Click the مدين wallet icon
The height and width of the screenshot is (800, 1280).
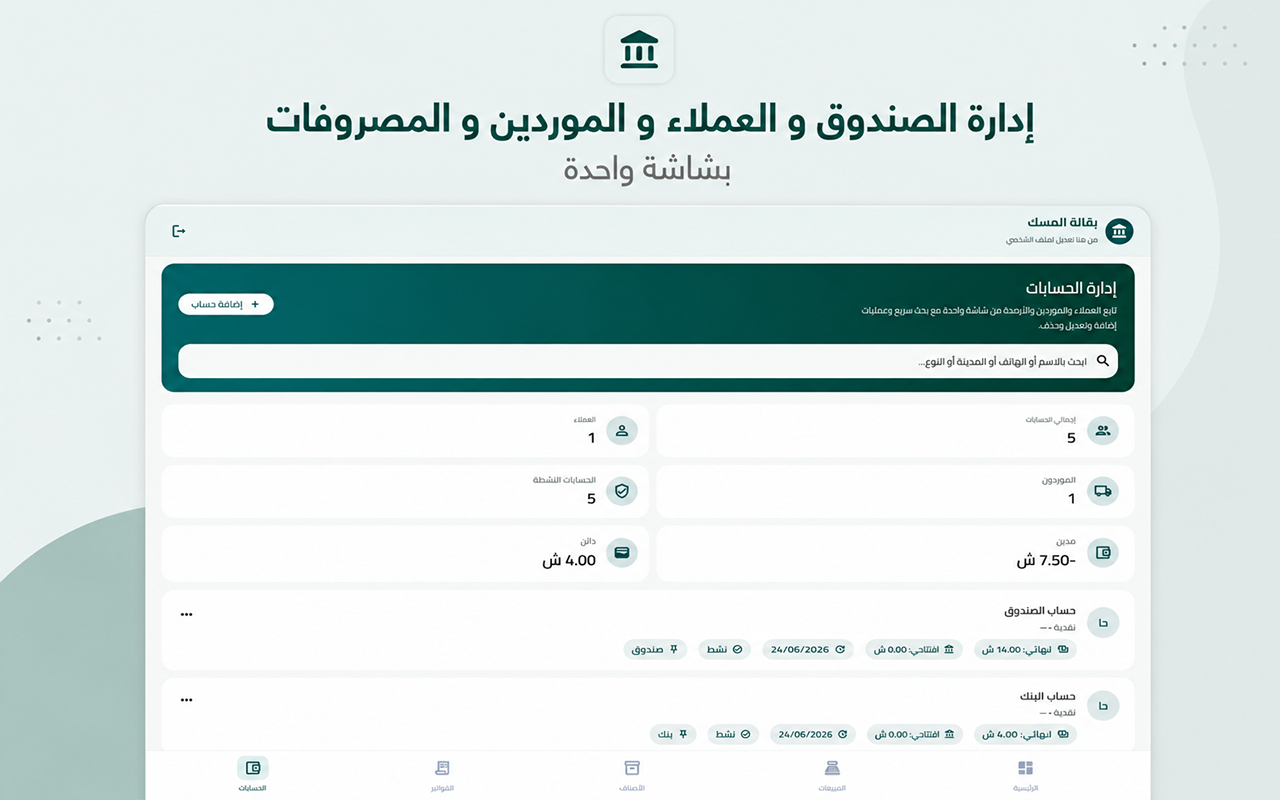[x=1103, y=552]
